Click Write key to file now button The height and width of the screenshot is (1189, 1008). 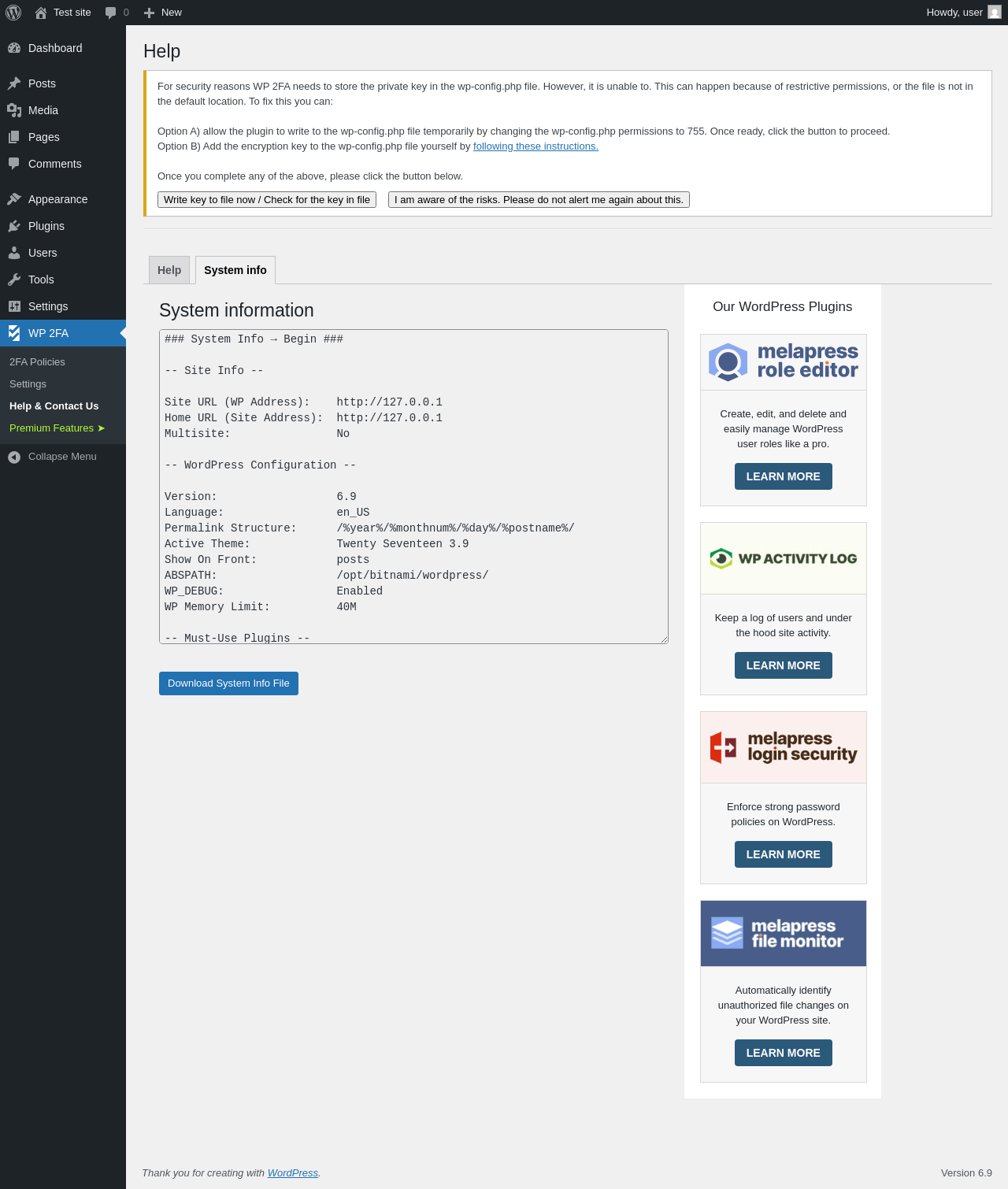(267, 200)
